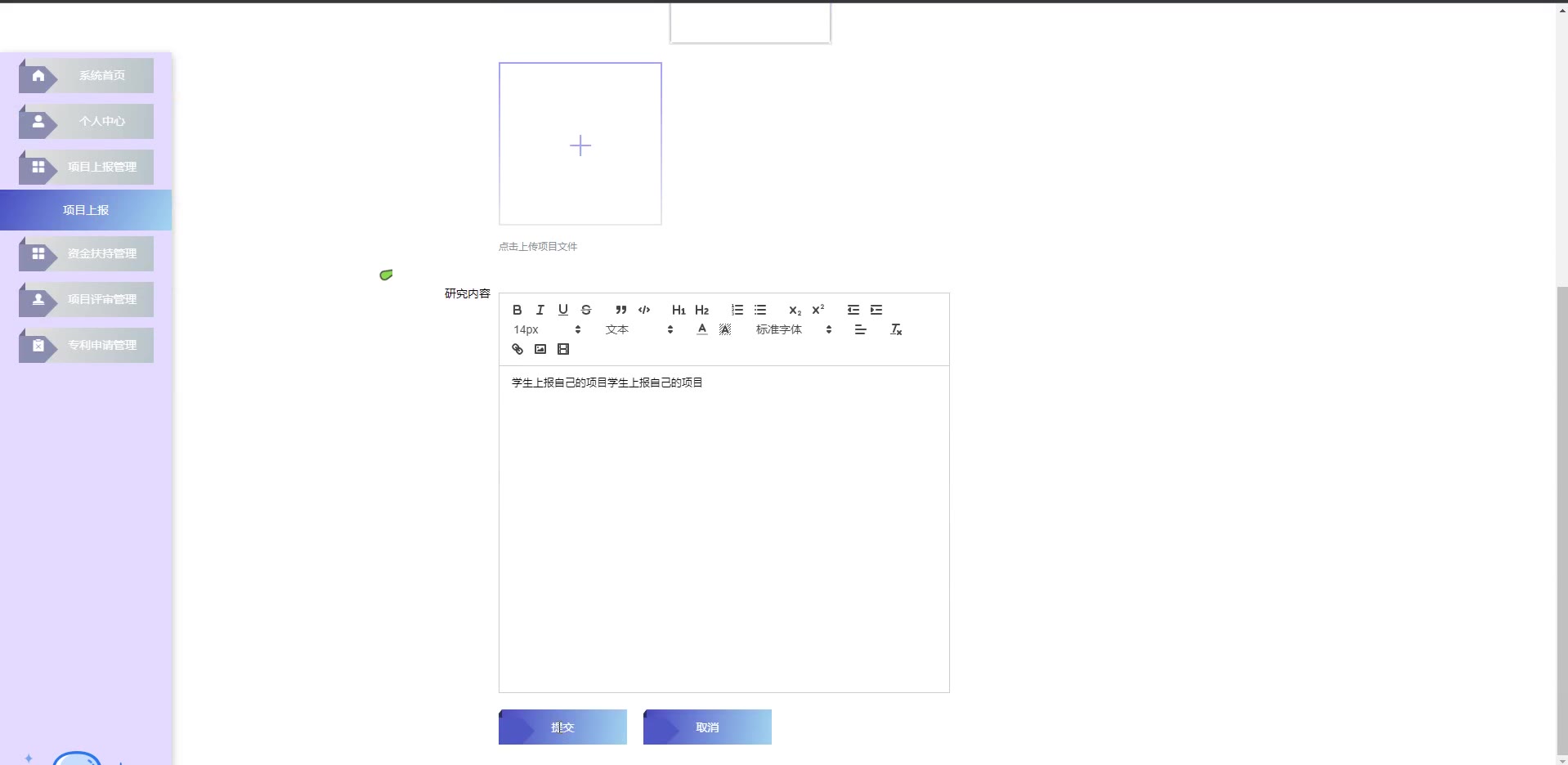Image resolution: width=1568 pixels, height=765 pixels.
Task: Click the 研究内容 field label
Action: point(468,293)
